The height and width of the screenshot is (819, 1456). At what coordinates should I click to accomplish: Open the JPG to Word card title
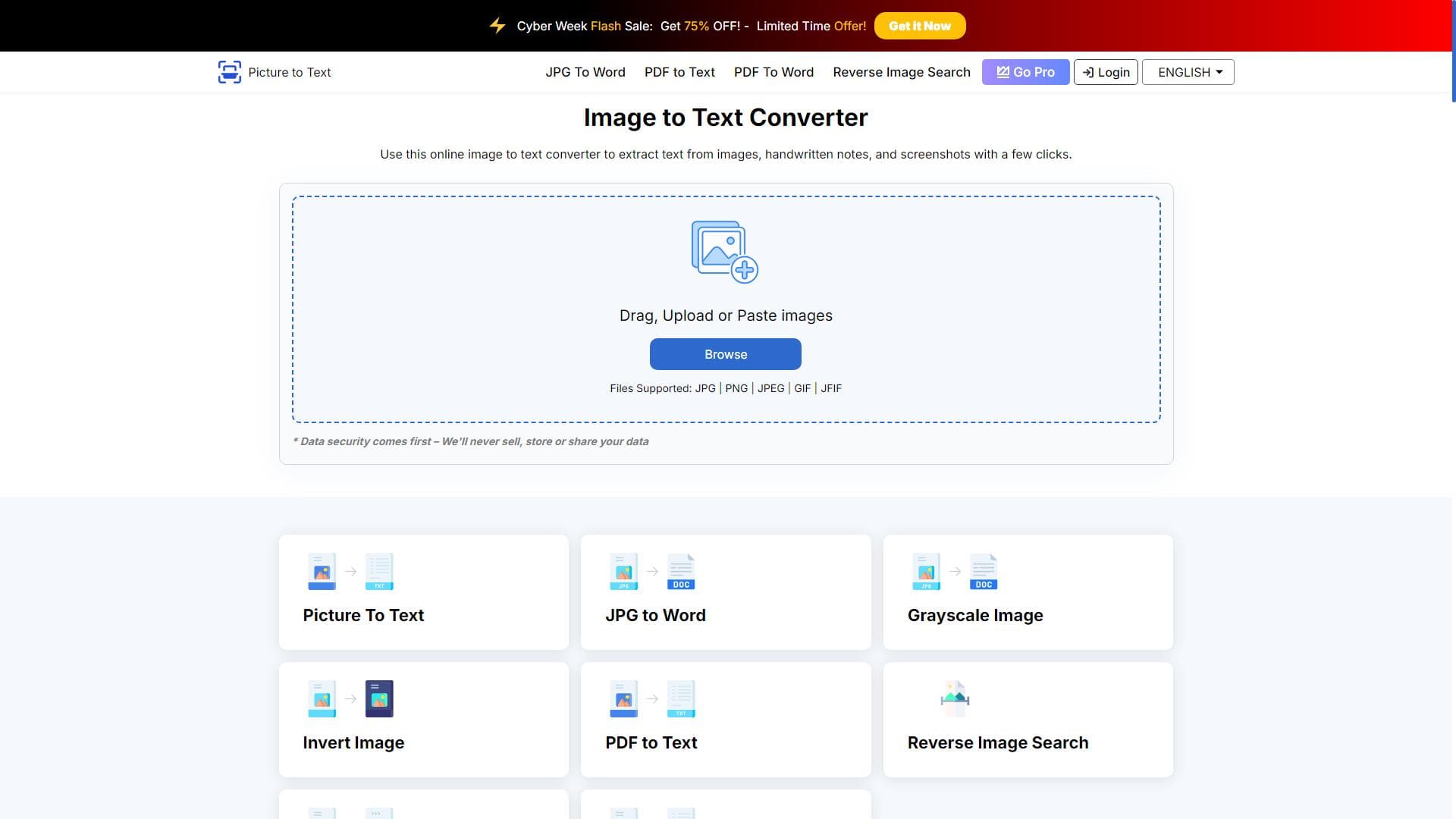(655, 615)
